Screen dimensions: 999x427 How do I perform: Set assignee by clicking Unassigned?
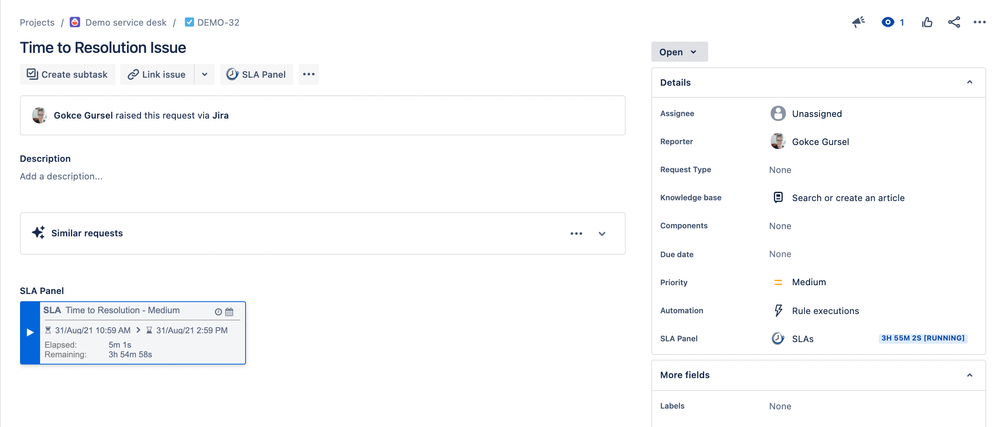click(x=817, y=114)
